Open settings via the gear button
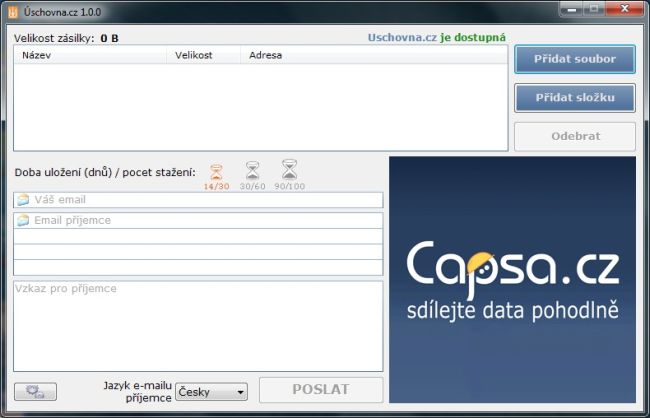650x418 pixels. (35, 391)
